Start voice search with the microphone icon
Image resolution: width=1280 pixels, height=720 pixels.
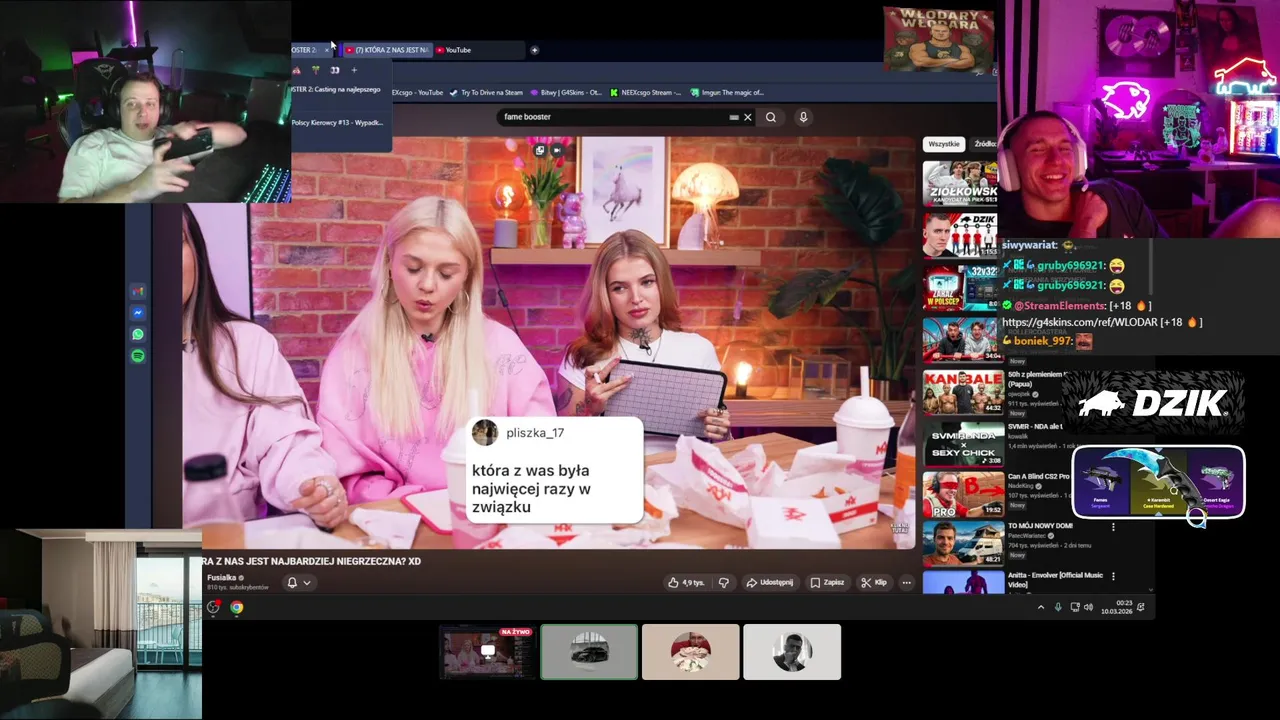(803, 117)
